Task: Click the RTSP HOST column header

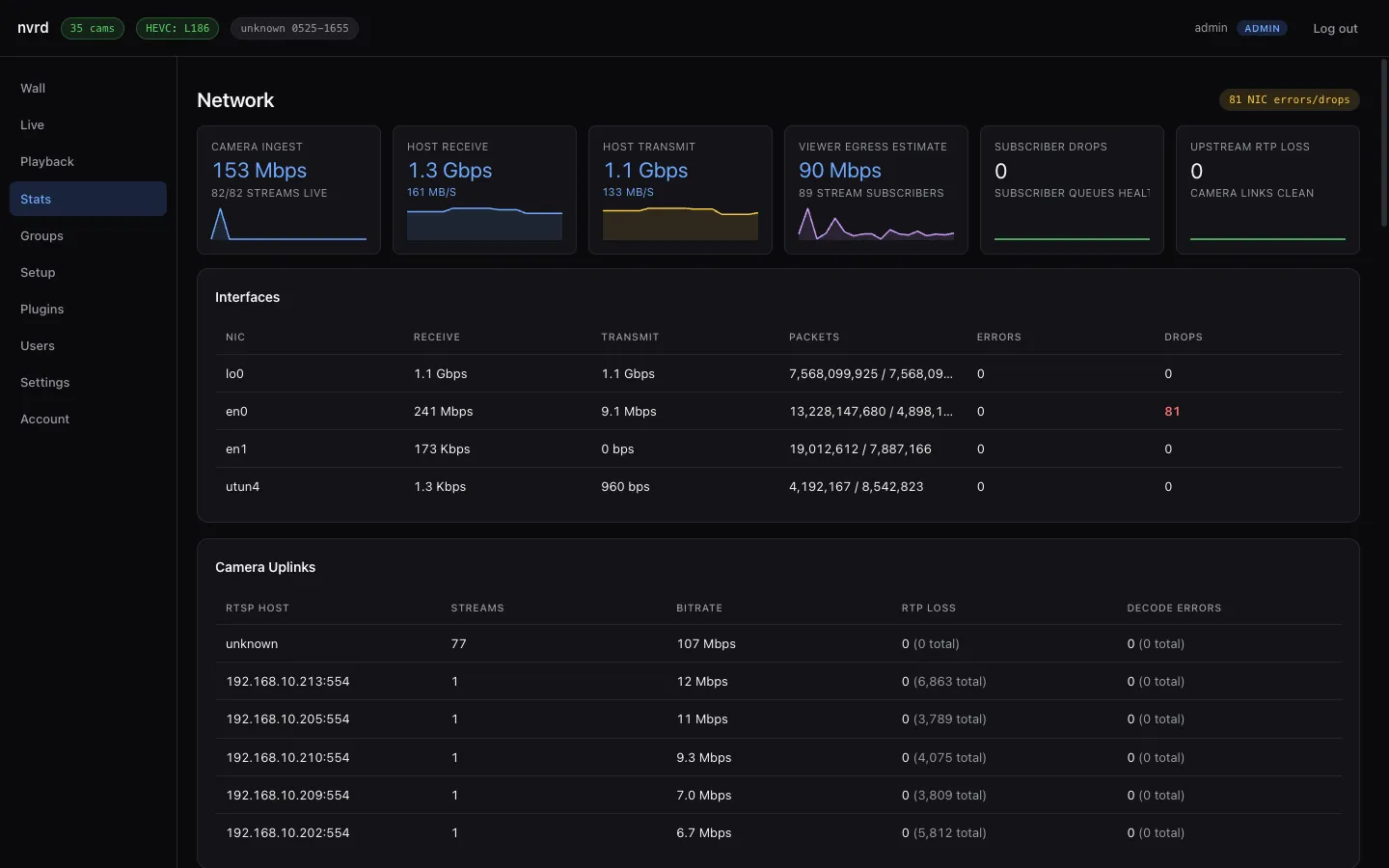Action: (258, 608)
